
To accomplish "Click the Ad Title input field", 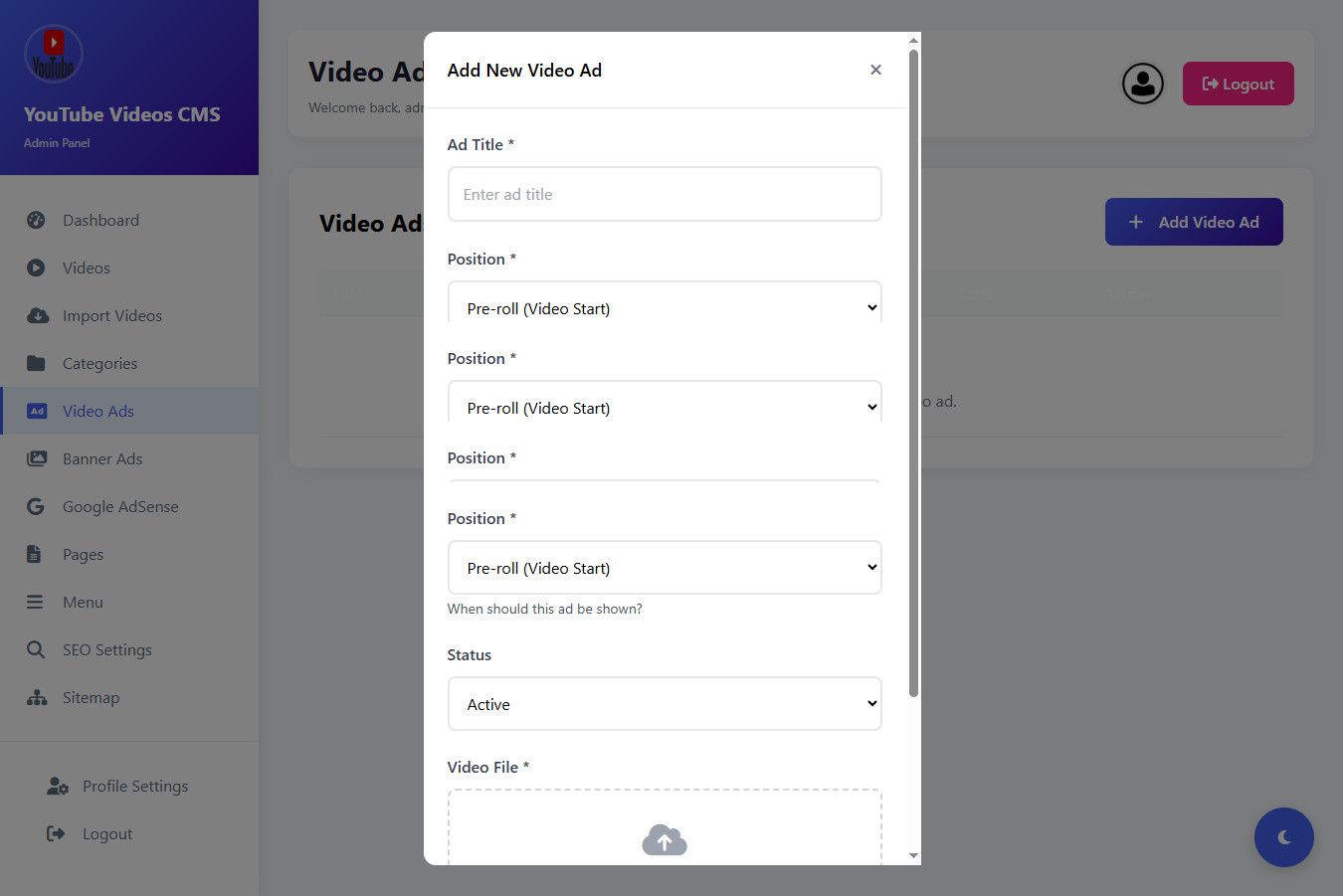I will click(665, 194).
